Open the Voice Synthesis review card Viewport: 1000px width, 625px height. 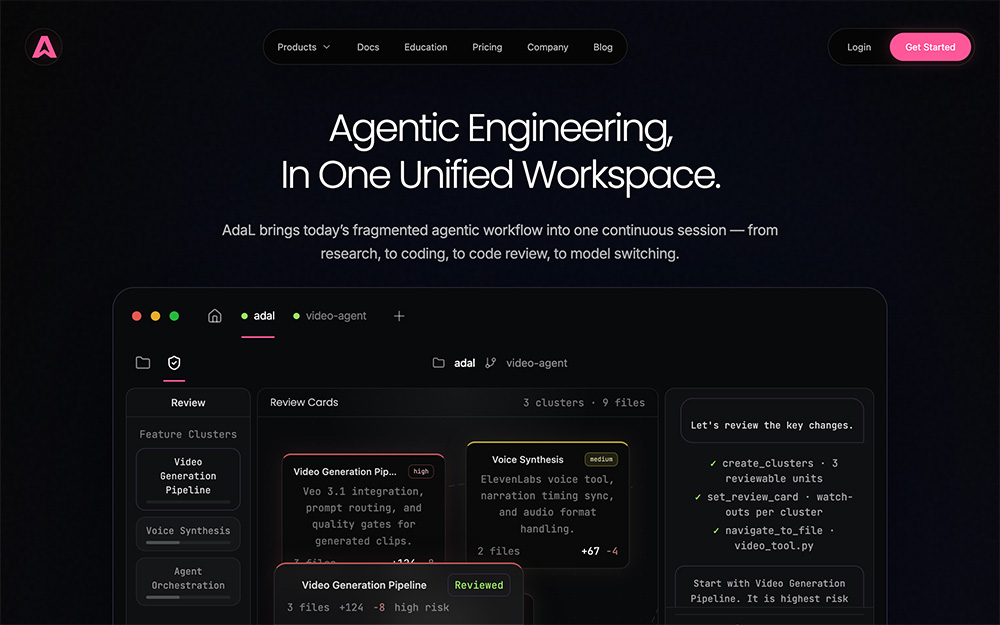click(548, 504)
